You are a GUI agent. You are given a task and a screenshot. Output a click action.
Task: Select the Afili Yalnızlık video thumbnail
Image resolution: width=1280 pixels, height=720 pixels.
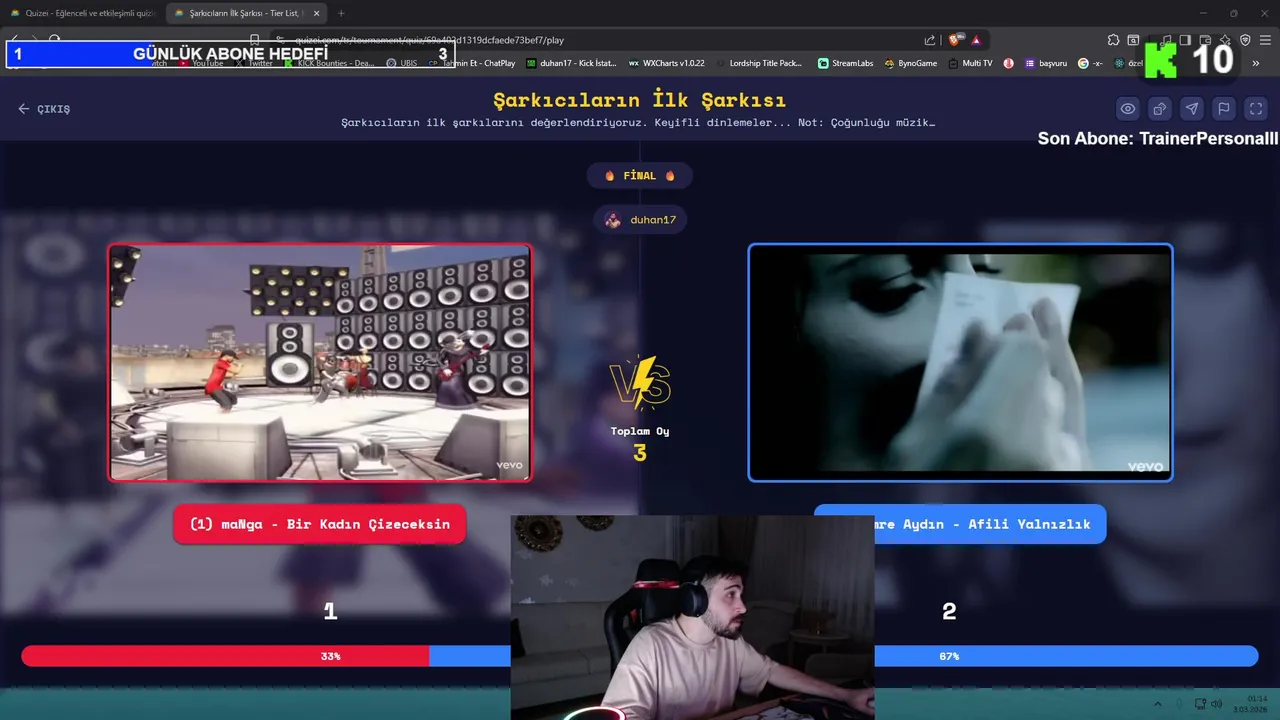coord(960,363)
